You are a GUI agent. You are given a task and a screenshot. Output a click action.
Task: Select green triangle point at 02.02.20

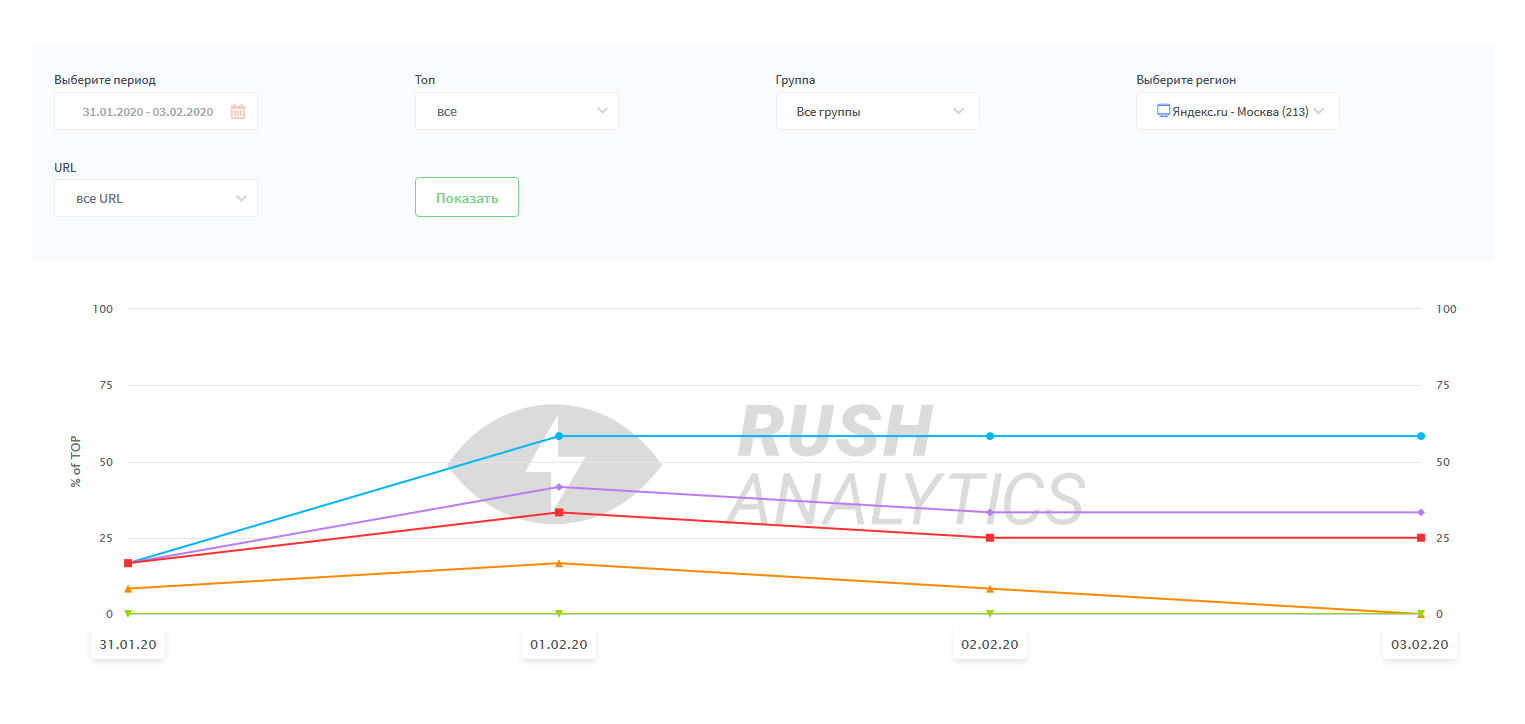(x=990, y=613)
